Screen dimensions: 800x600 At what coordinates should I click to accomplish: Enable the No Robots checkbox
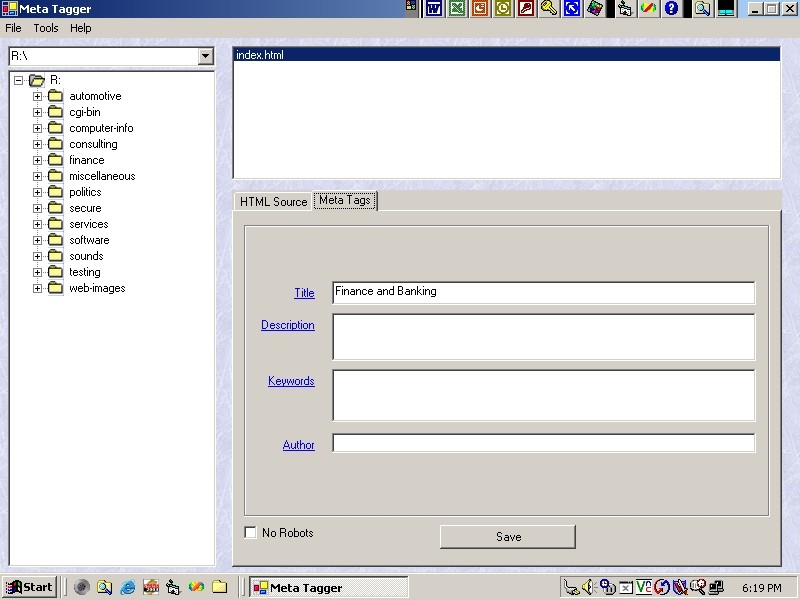pos(251,533)
